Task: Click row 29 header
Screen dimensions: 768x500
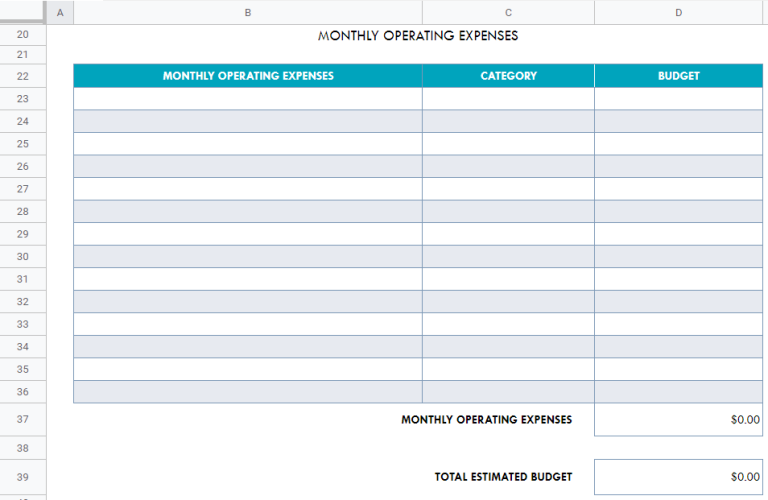Action: point(23,234)
